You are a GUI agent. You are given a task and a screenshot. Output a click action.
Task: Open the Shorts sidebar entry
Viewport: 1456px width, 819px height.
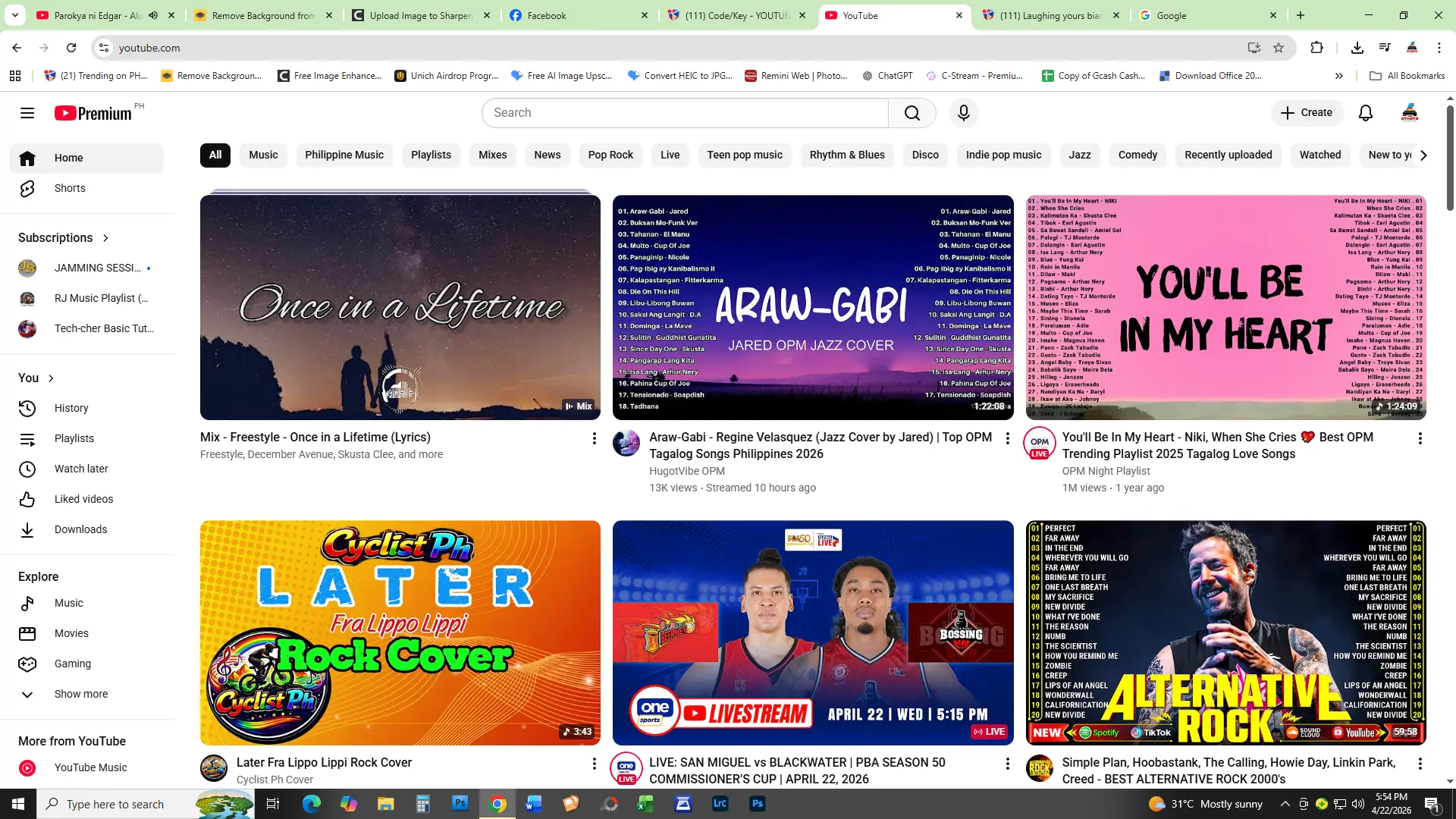[x=86, y=188]
